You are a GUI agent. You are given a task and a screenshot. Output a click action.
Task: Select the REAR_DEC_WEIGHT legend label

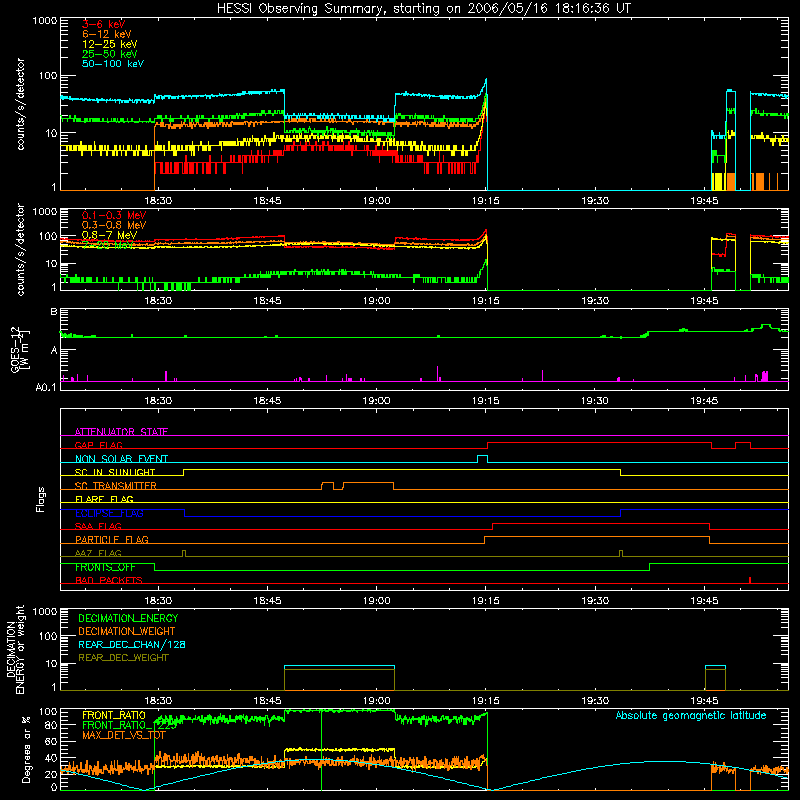click(x=123, y=658)
